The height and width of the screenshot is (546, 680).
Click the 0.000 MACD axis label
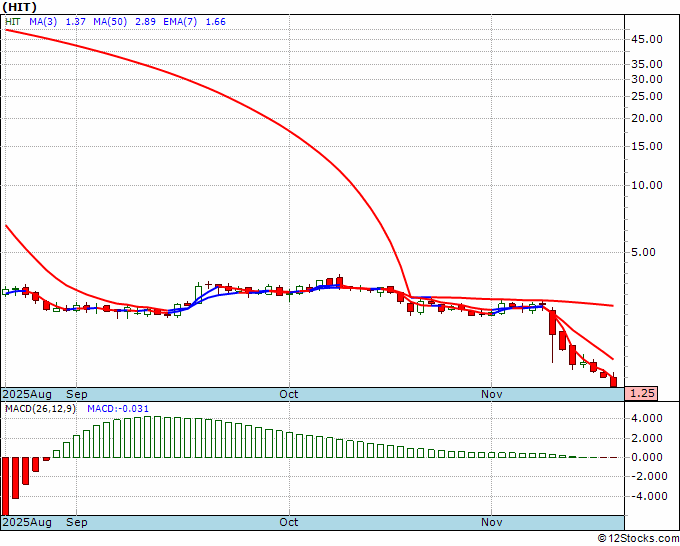[x=647, y=457]
